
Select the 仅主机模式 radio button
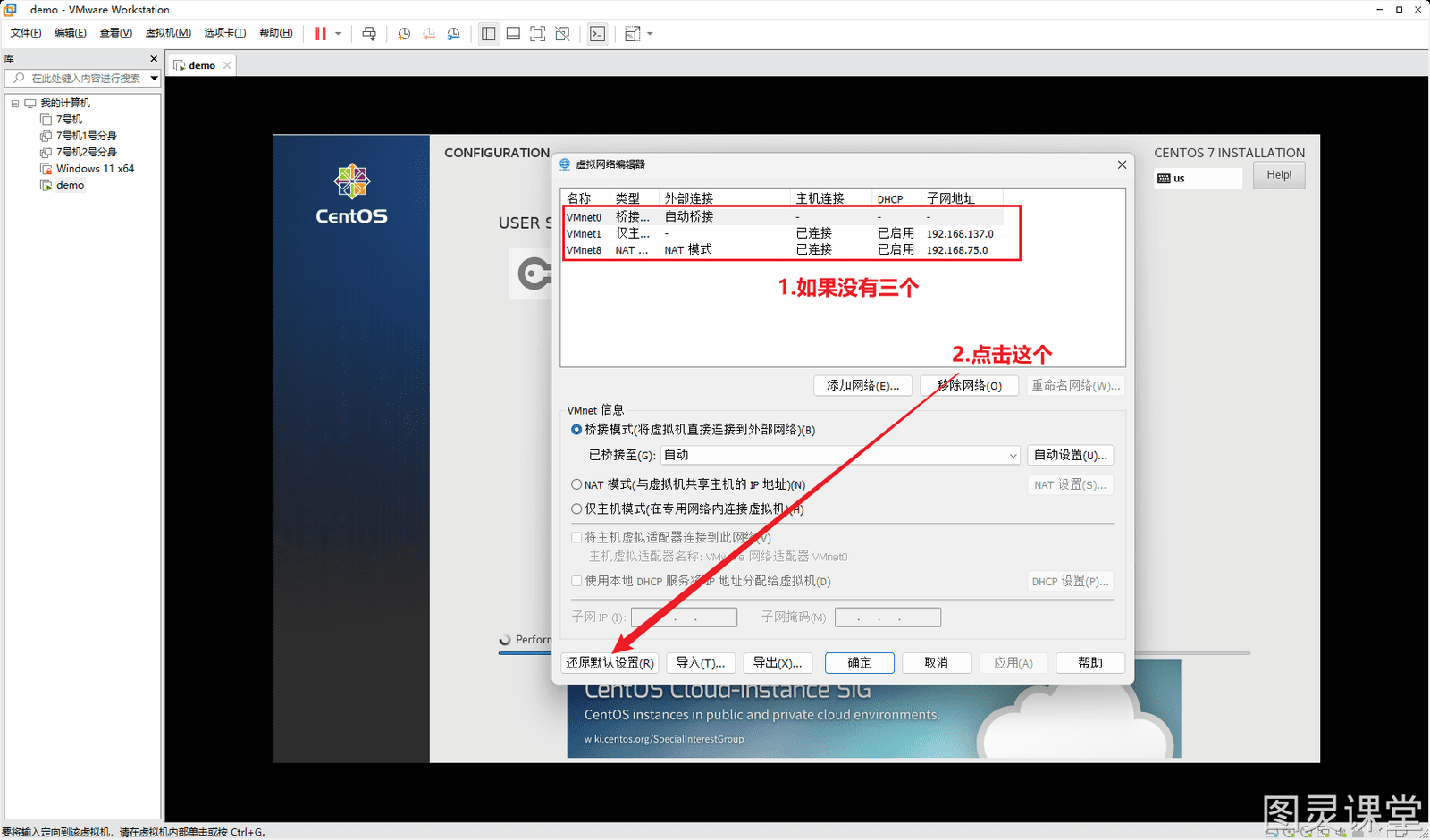click(576, 509)
